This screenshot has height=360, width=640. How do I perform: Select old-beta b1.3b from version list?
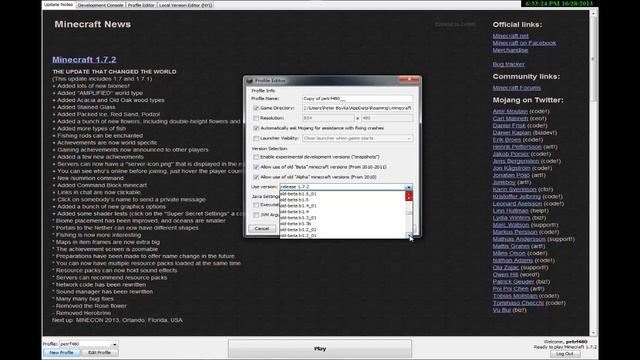(342, 224)
